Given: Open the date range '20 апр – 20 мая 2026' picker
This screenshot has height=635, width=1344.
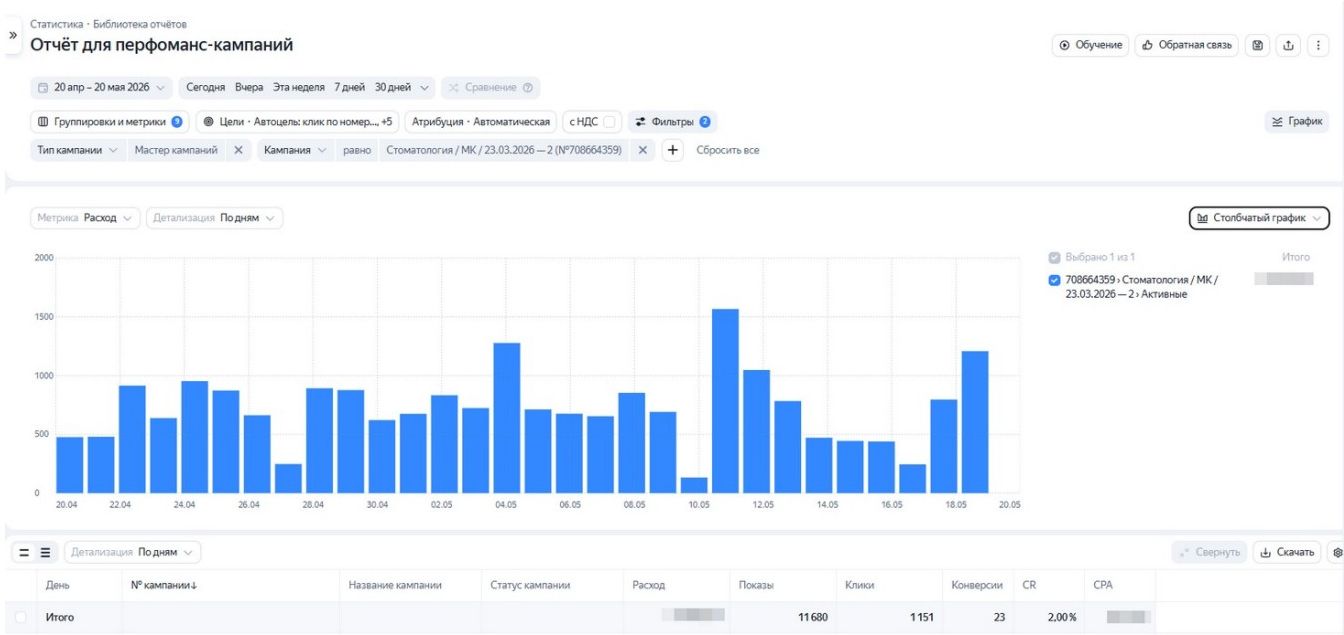Looking at the screenshot, I should 101,88.
